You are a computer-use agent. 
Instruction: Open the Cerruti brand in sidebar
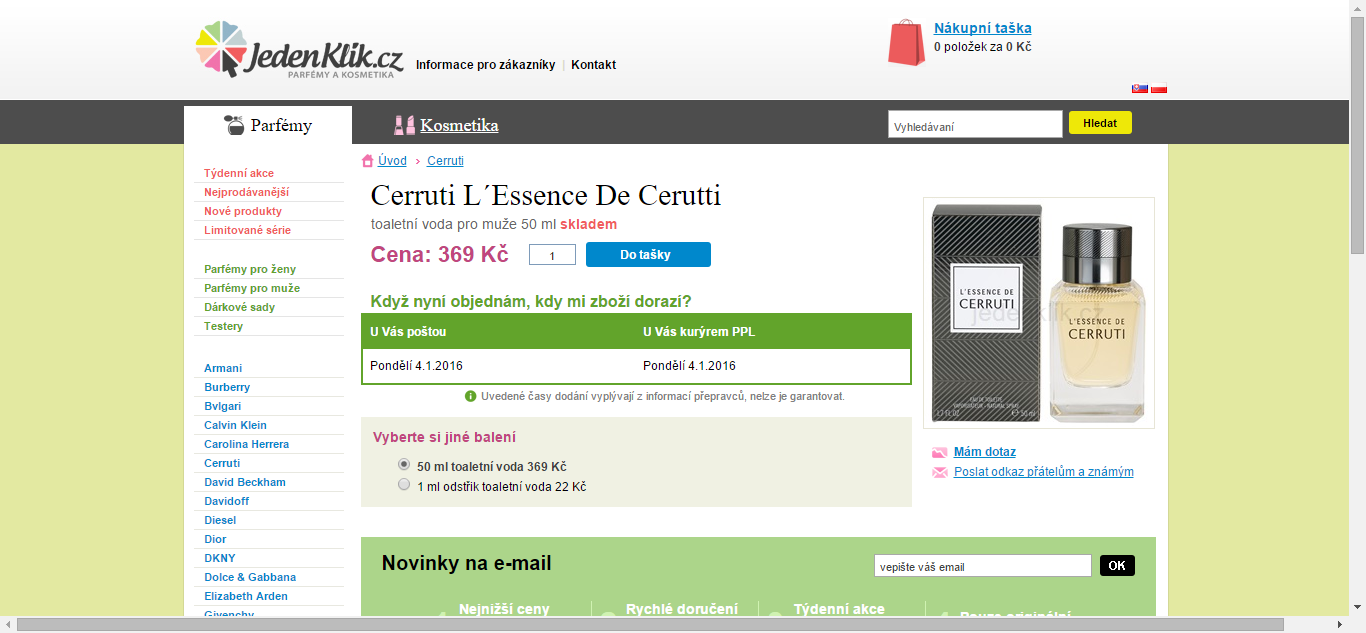click(x=222, y=463)
